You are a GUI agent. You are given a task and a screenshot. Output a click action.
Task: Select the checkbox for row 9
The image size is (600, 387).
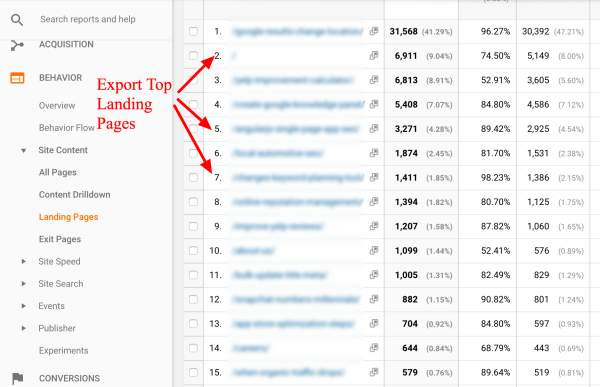tap(194, 226)
